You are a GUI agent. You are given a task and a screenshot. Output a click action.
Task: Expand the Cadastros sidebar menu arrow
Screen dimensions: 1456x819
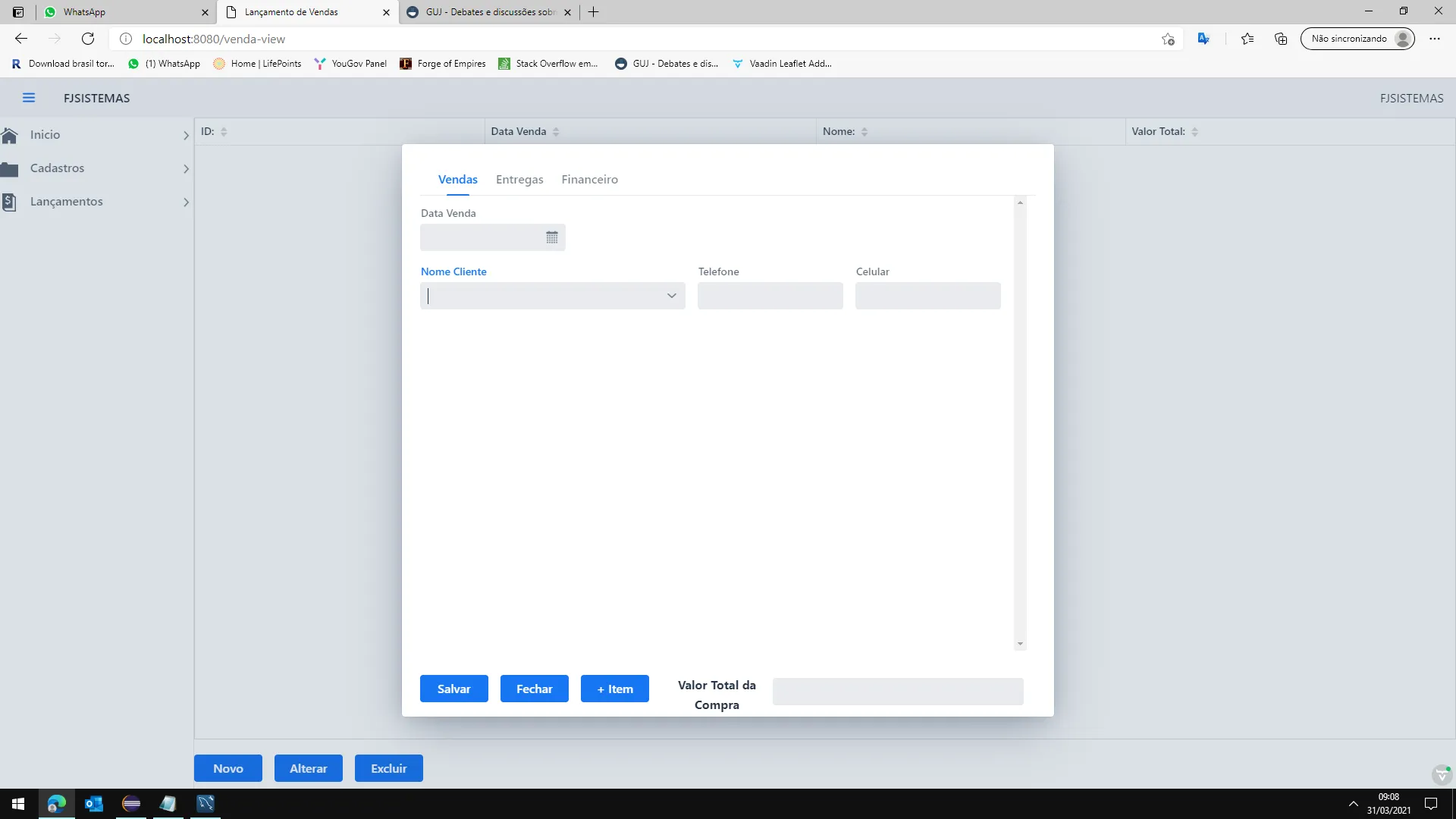(186, 168)
